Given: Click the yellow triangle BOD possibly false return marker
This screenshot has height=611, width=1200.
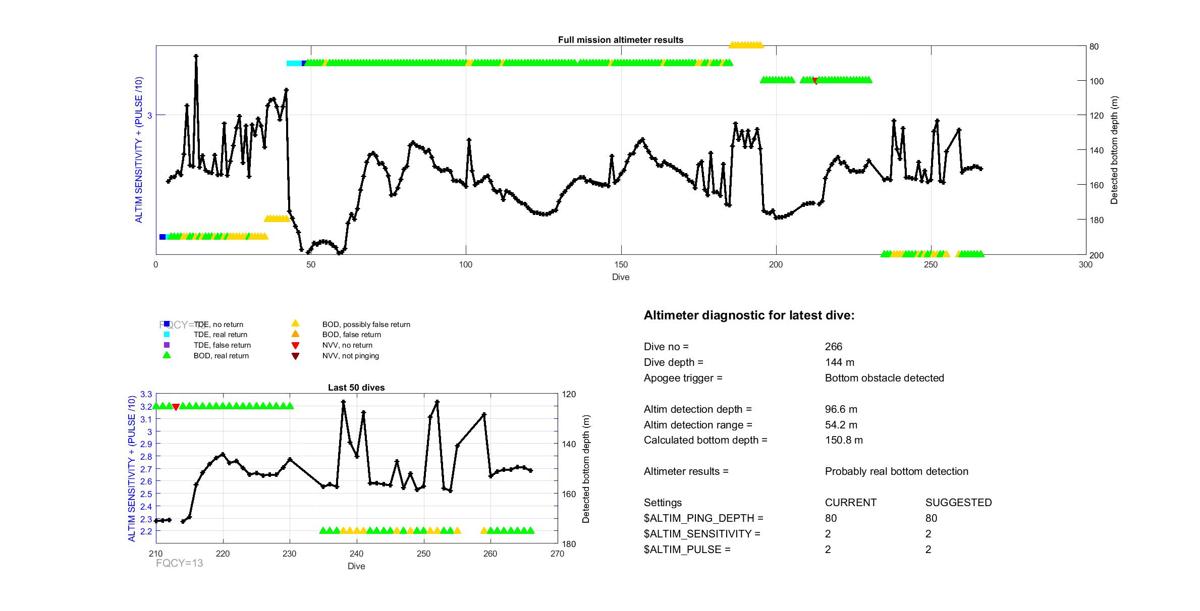Looking at the screenshot, I should (x=295, y=324).
